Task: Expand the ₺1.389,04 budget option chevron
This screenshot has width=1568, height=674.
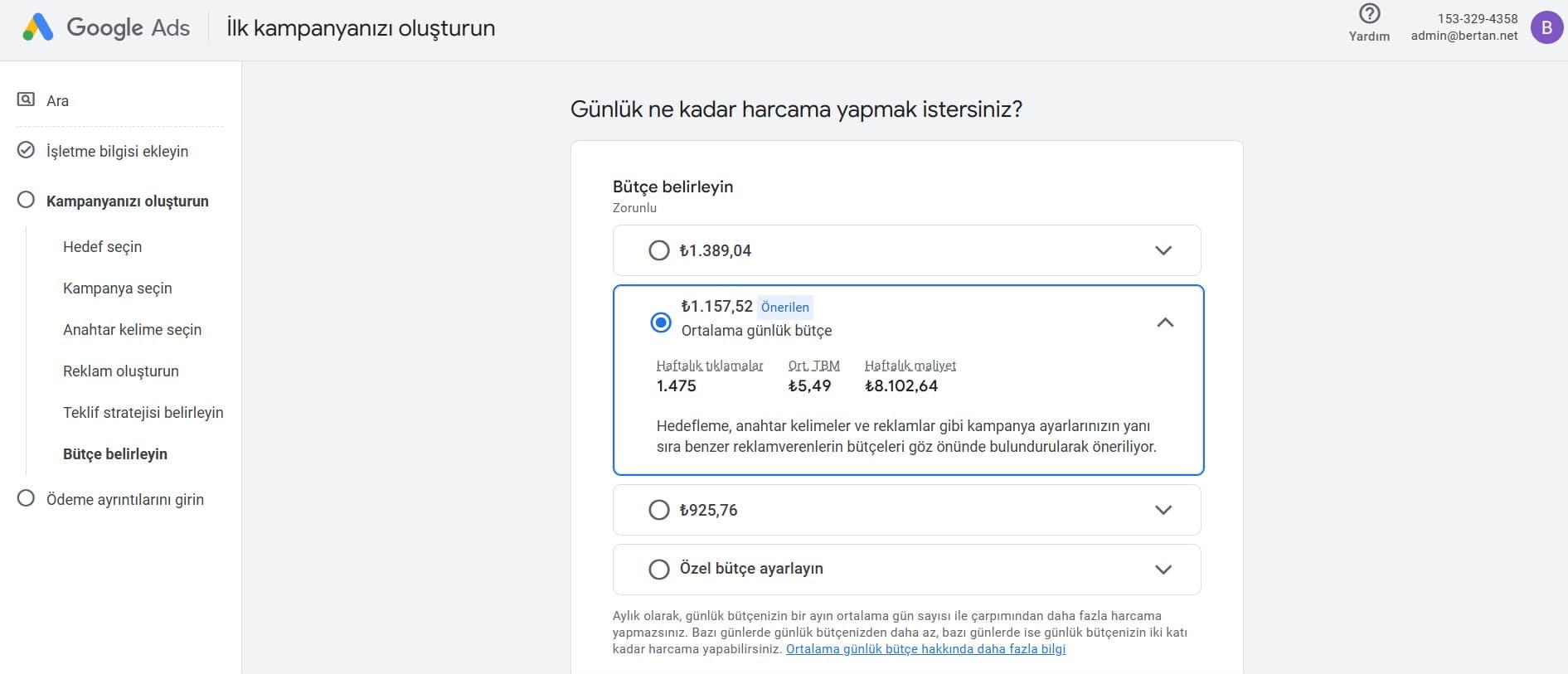Action: click(1163, 250)
